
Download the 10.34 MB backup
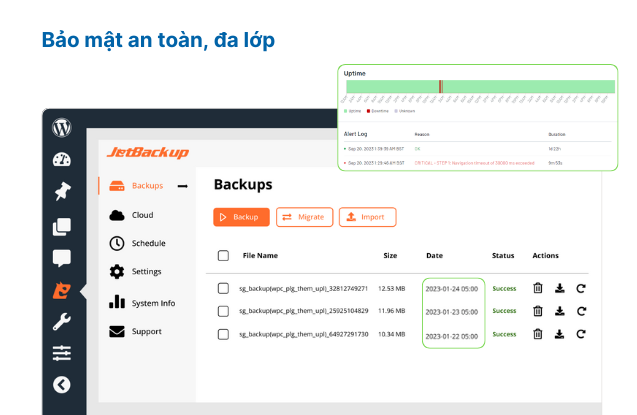click(559, 334)
